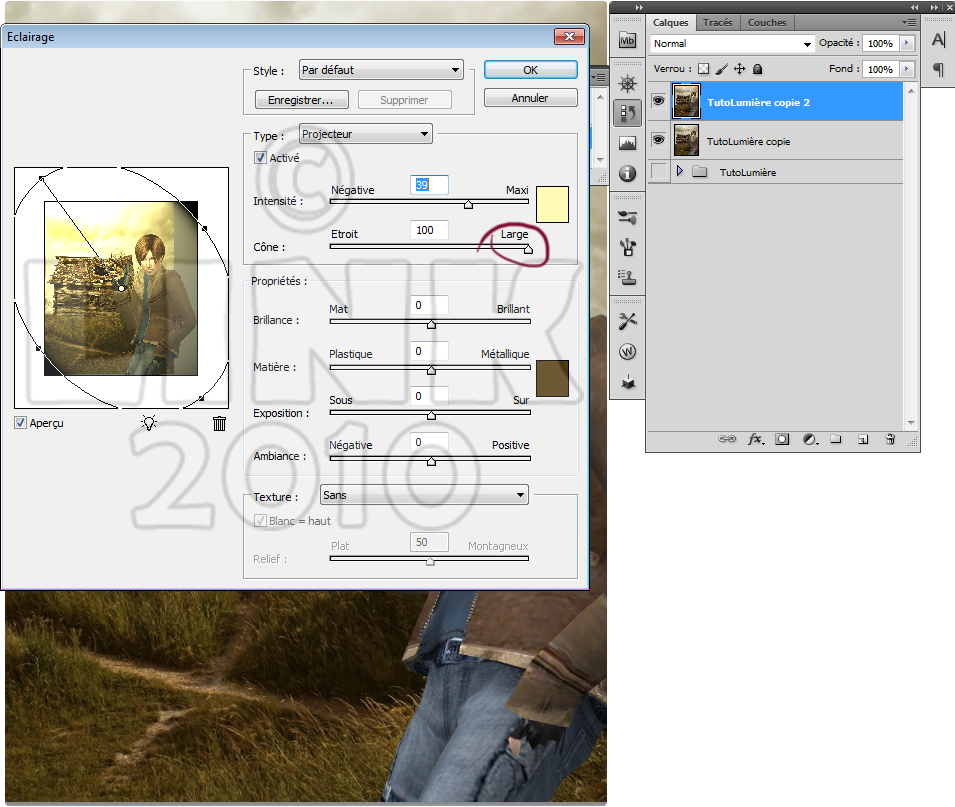955x807 pixels.
Task: Click the delete layer trash icon
Action: pyautogui.click(x=889, y=439)
